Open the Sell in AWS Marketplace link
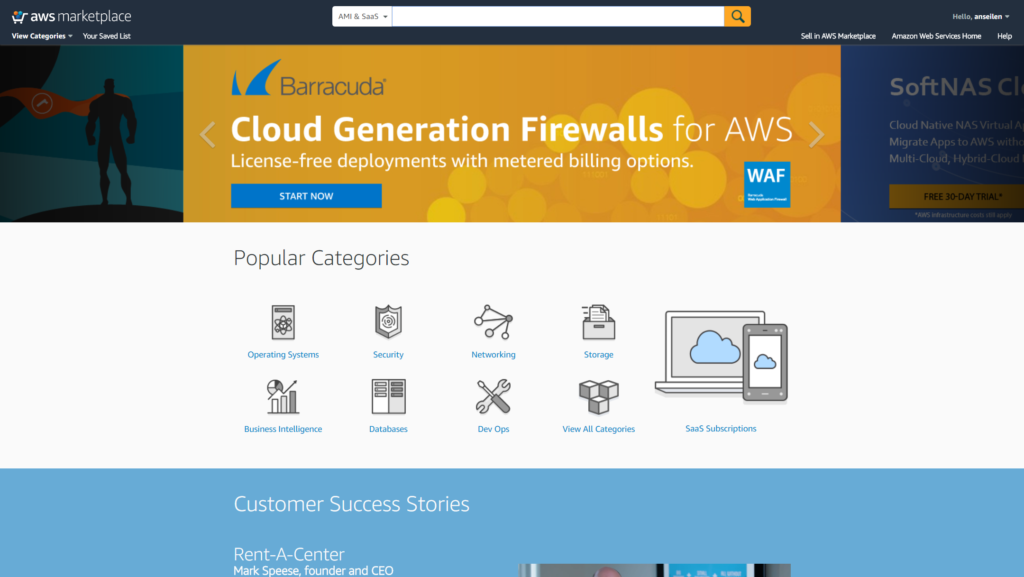Screen dimensions: 1024x577 838,36
